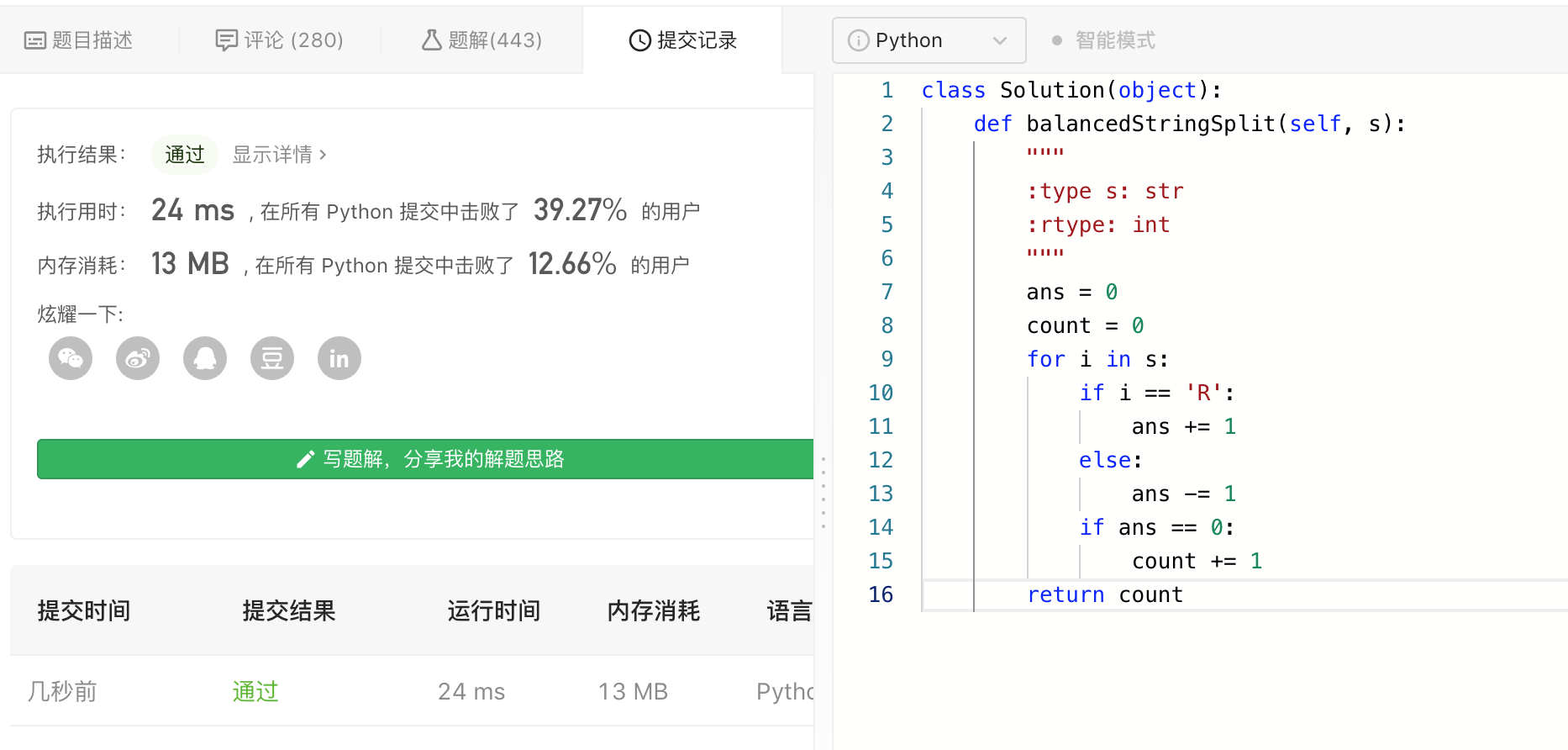1568x750 pixels.
Task: Share result via Weibo icon
Action: (138, 359)
